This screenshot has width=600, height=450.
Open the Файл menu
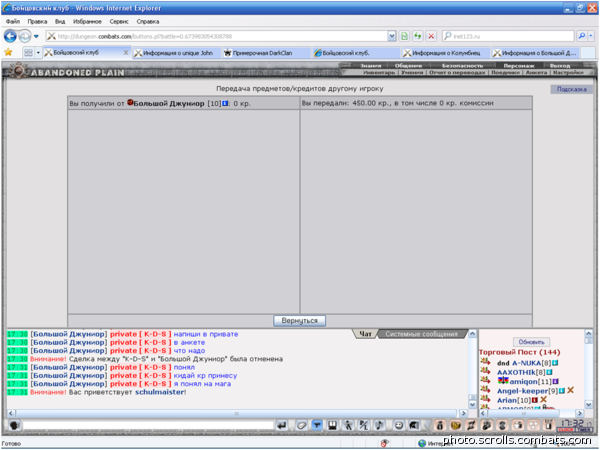click(x=13, y=21)
